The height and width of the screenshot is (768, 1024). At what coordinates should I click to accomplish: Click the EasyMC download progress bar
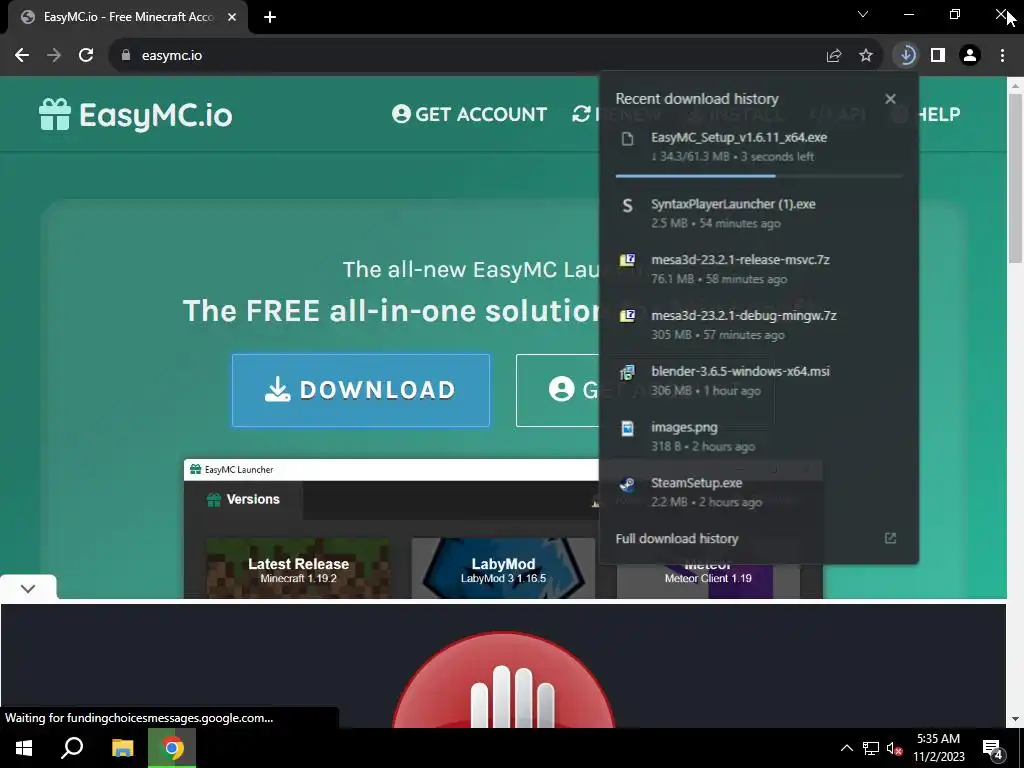tap(759, 176)
